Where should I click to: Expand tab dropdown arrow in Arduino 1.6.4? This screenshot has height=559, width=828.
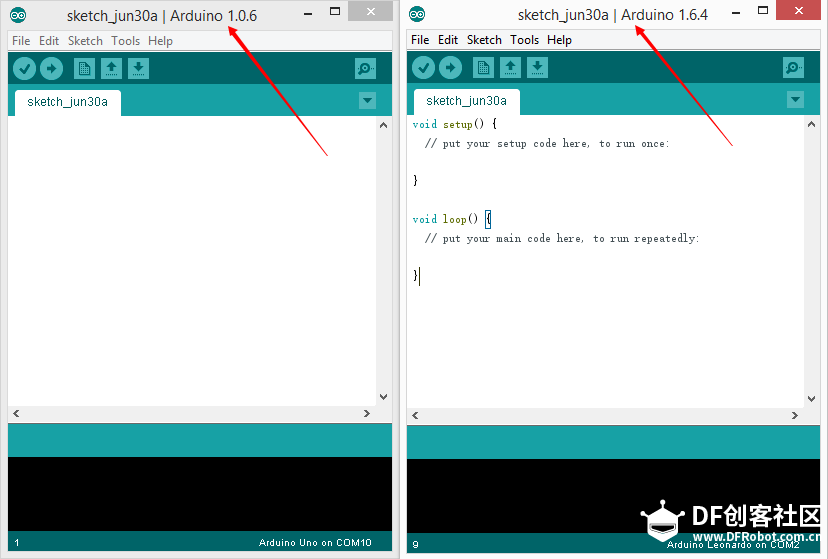(x=795, y=99)
